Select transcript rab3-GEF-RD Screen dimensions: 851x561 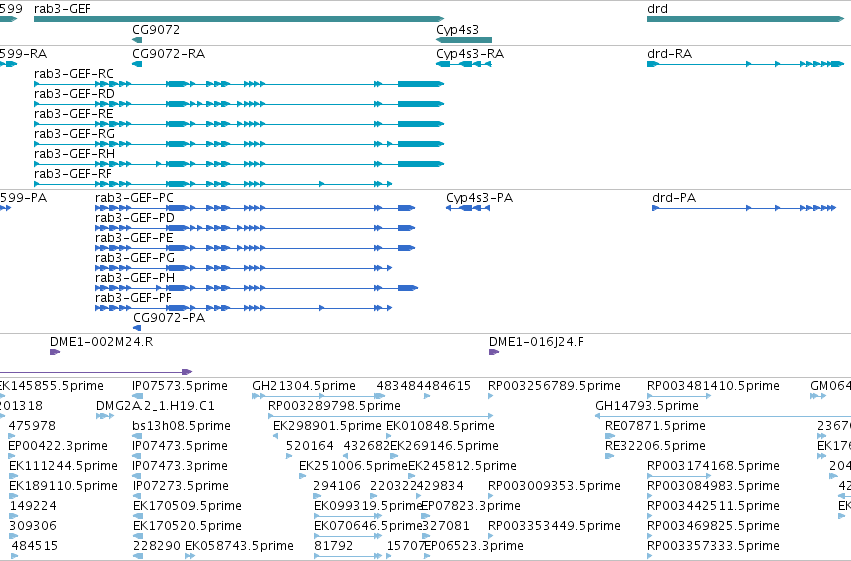[239, 104]
